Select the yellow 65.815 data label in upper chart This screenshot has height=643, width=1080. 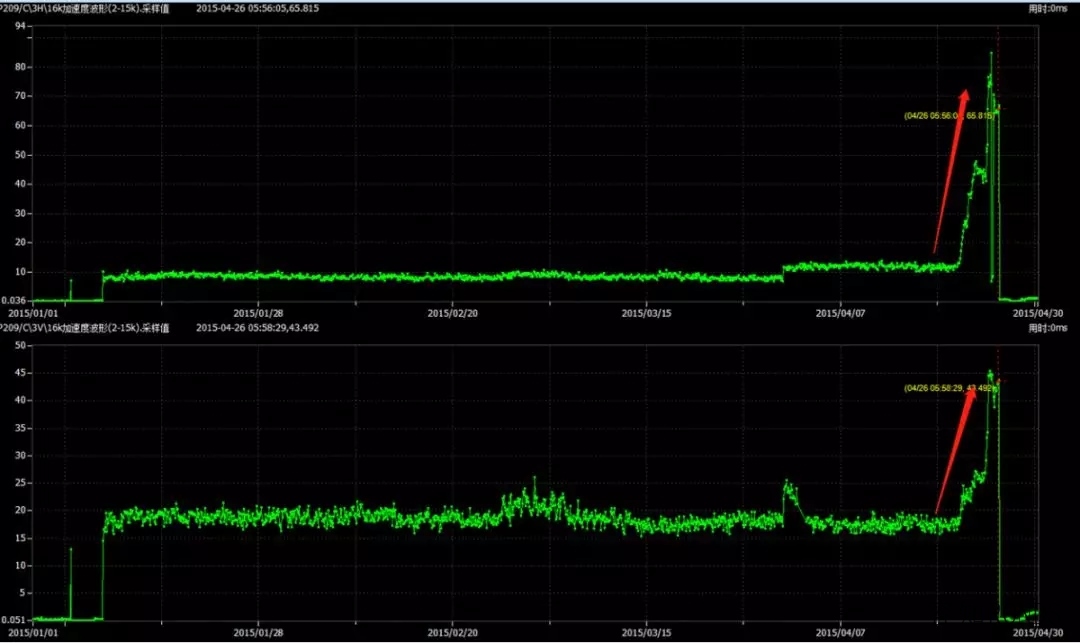click(x=948, y=116)
